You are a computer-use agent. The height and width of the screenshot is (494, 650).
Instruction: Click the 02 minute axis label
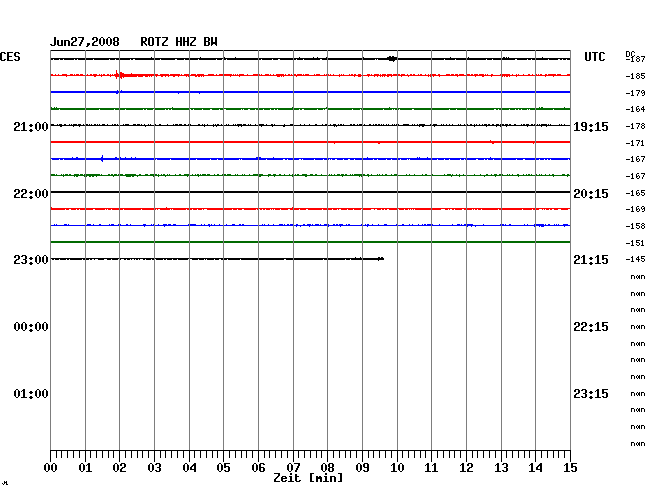(x=119, y=468)
